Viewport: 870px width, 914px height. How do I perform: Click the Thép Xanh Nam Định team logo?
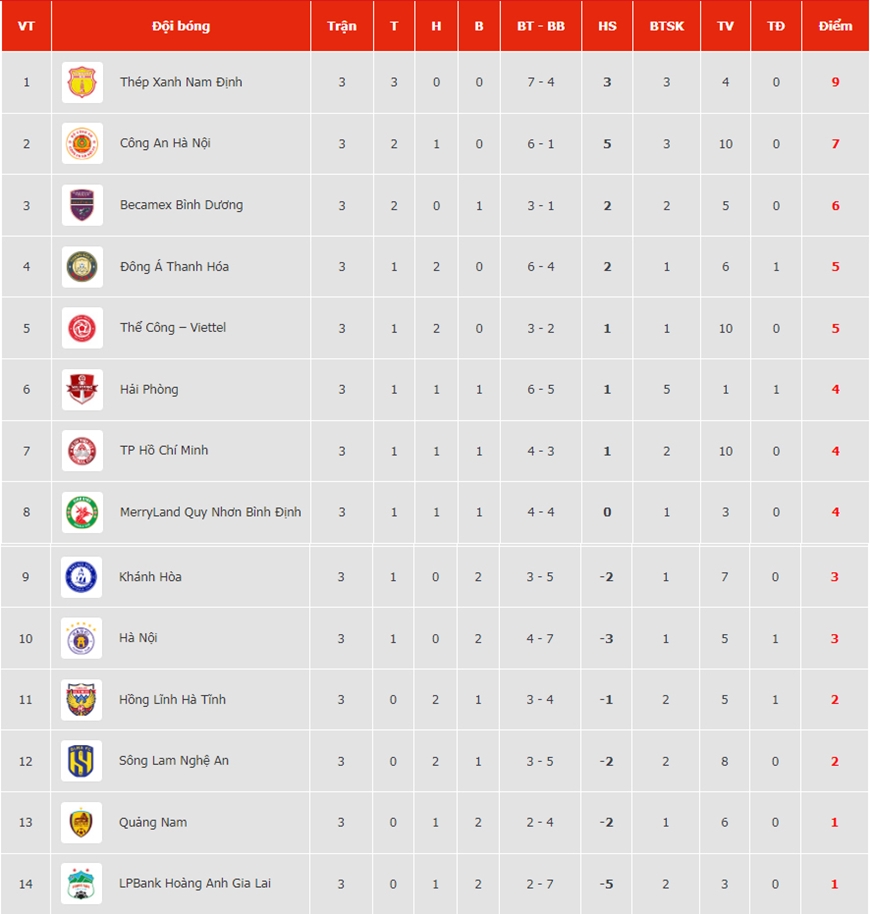[82, 82]
